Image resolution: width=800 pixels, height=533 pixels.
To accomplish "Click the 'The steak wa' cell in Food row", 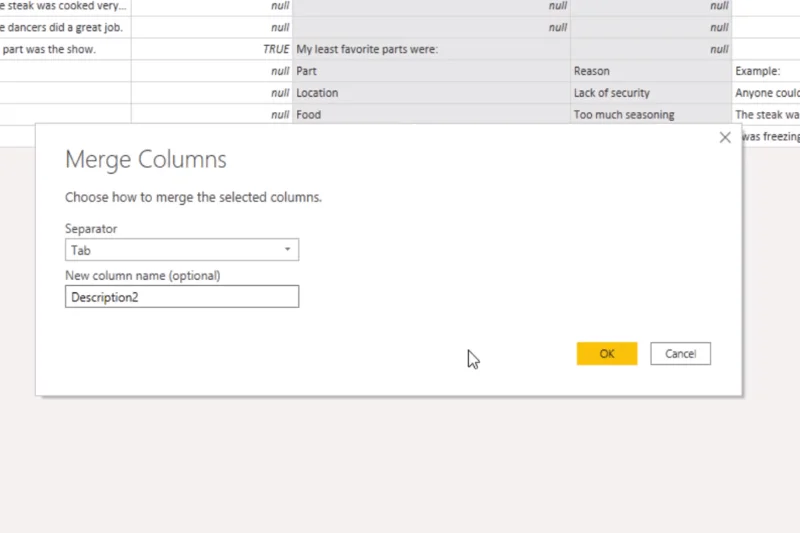I will pyautogui.click(x=766, y=114).
